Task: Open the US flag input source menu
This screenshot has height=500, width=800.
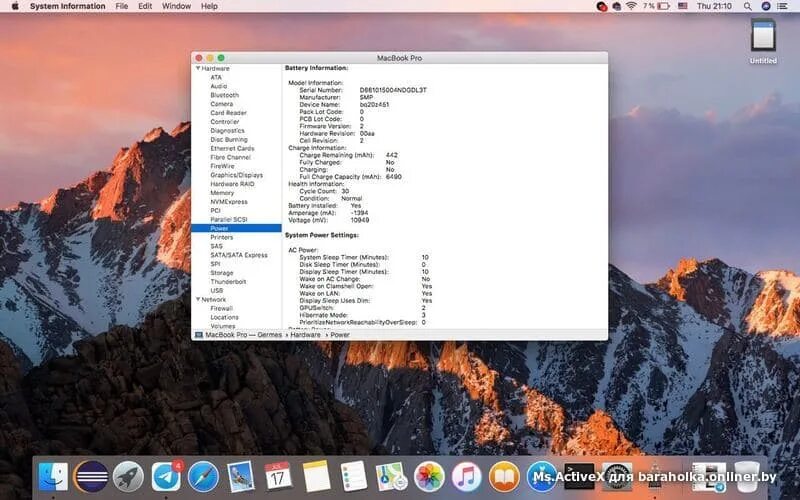Action: (x=683, y=6)
